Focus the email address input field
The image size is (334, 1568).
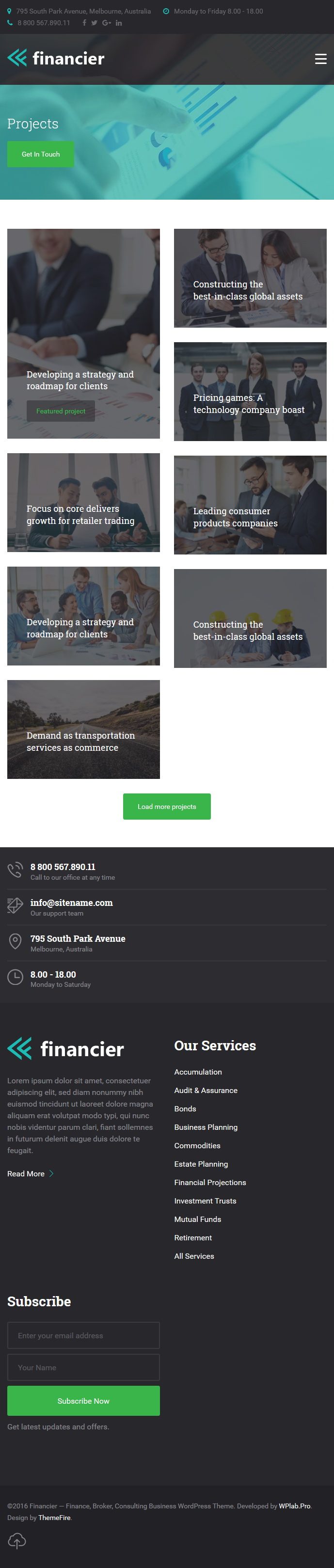(x=83, y=1335)
